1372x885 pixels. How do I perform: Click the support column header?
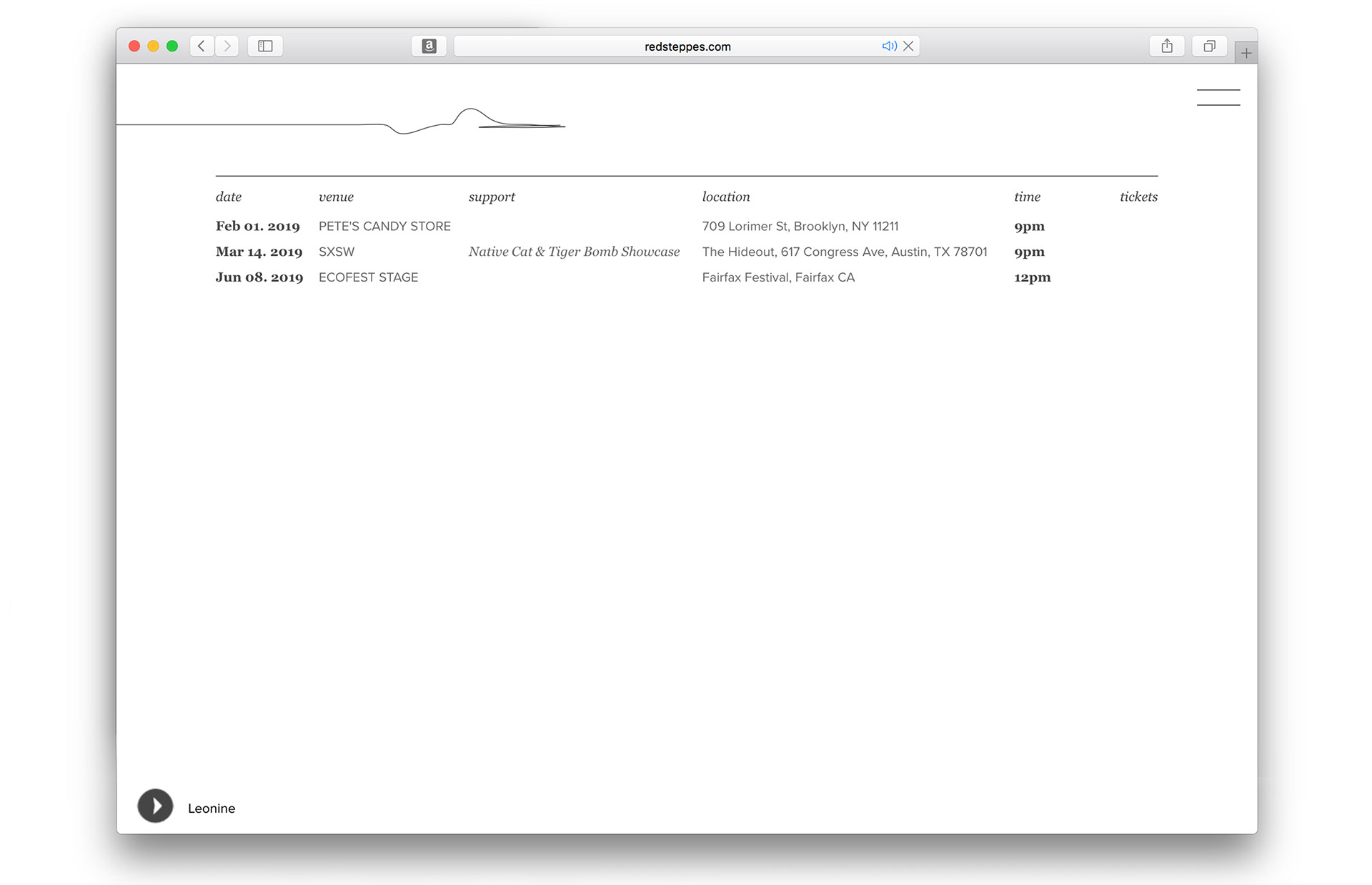point(492,197)
